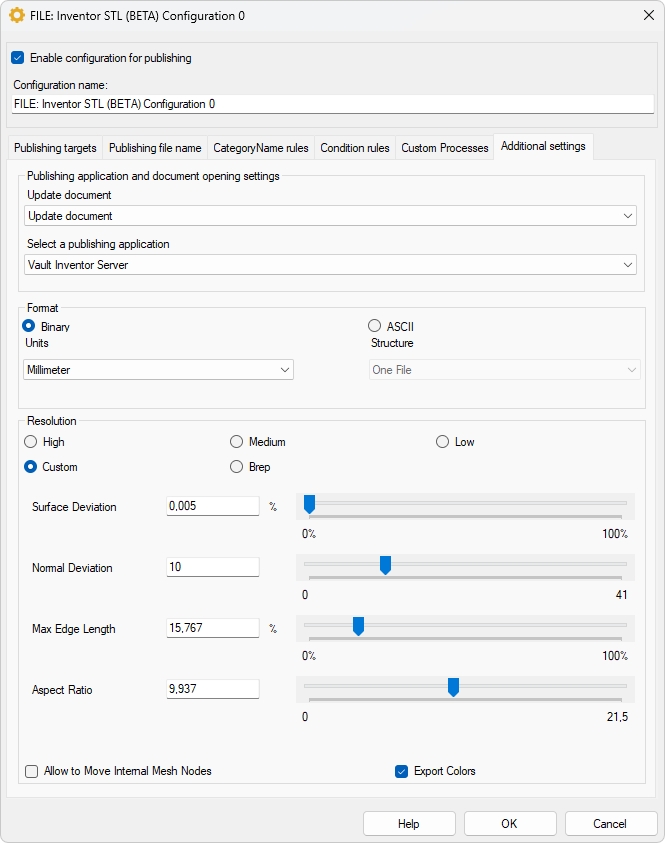Choose High resolution option
Screen dimensions: 665x843
click(x=31, y=442)
